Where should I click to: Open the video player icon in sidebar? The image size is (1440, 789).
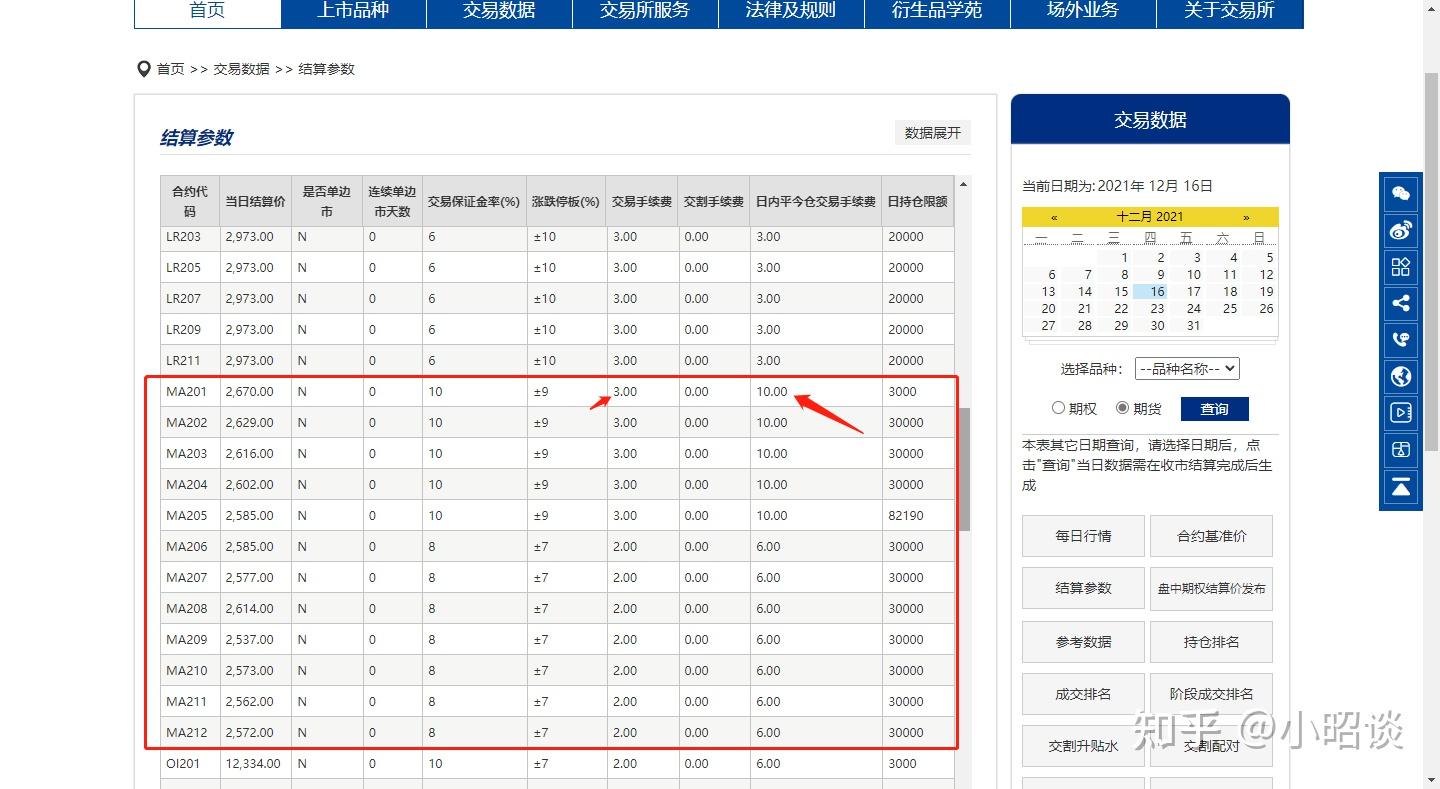1400,413
